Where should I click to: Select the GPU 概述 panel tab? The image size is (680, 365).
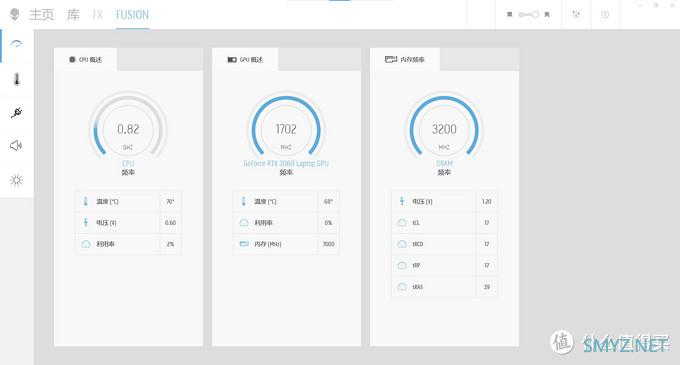coord(245,59)
